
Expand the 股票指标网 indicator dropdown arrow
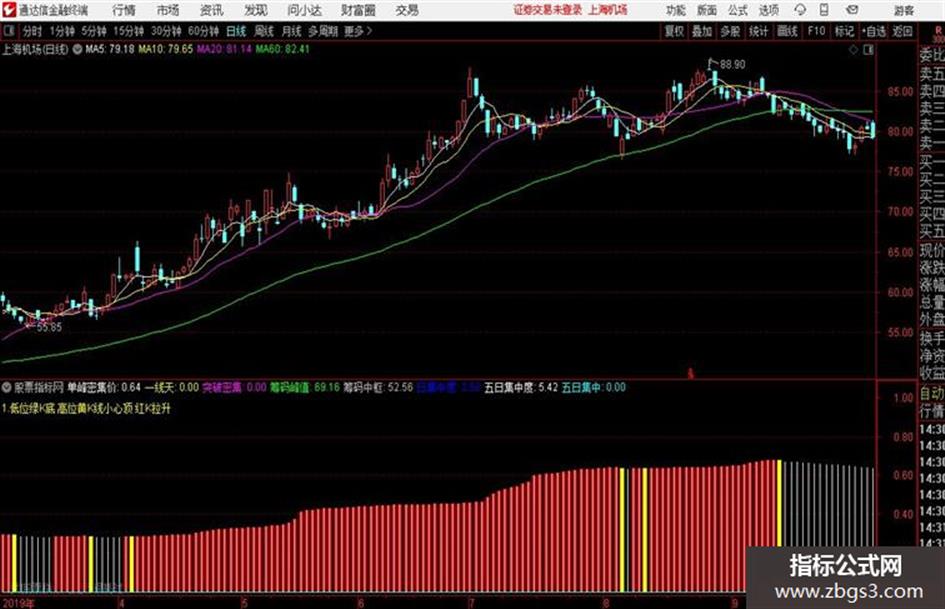[x=7, y=387]
